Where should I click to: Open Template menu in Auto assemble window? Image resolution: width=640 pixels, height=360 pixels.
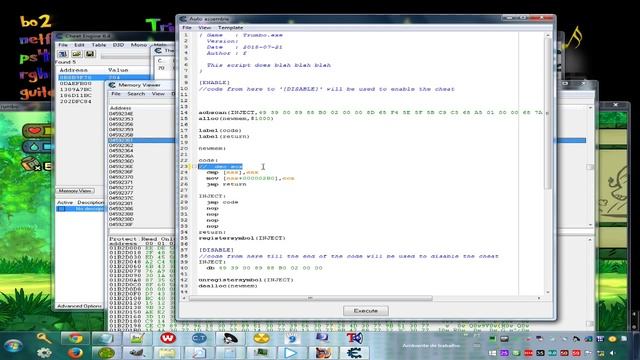pos(231,28)
